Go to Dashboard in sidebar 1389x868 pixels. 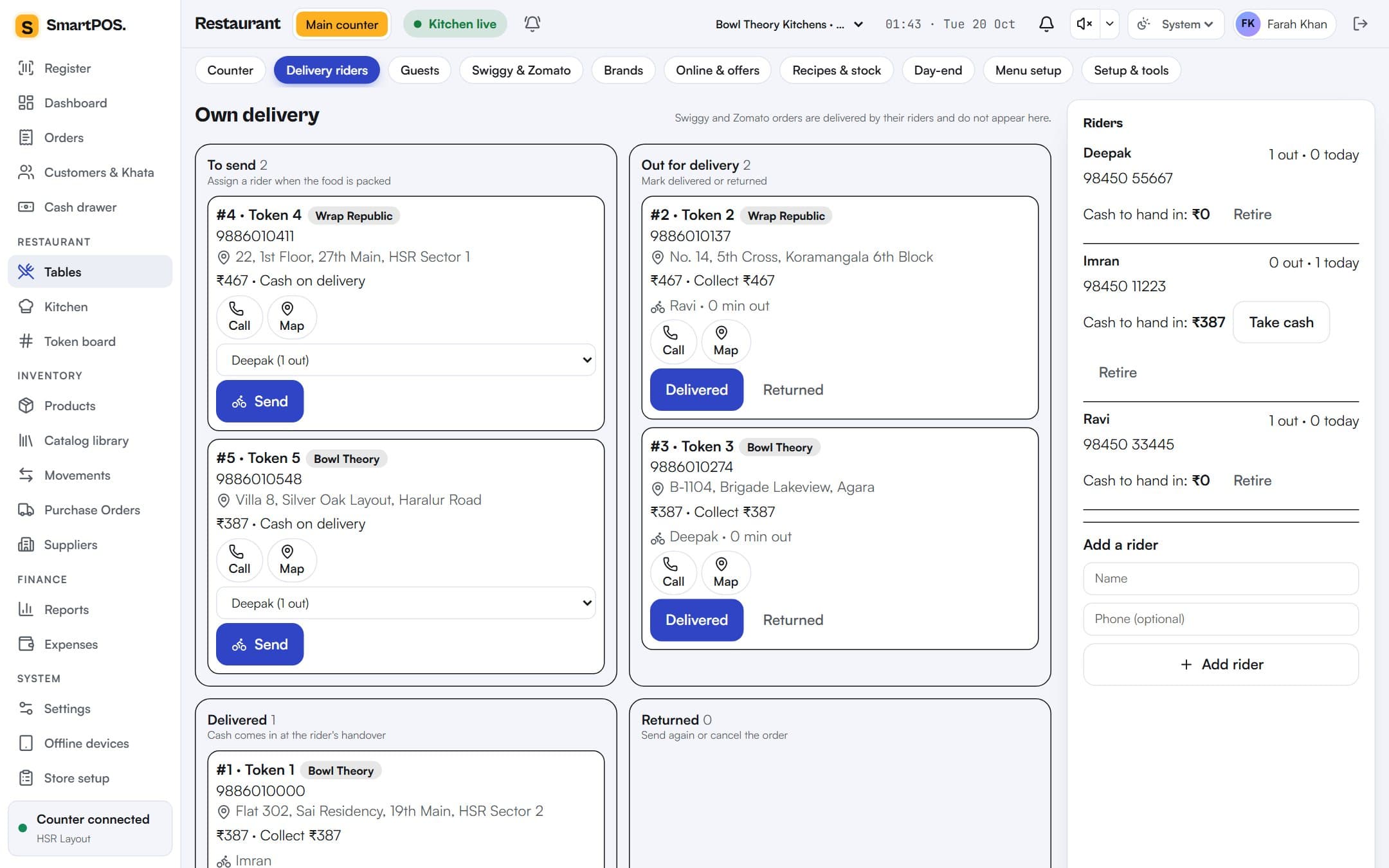click(90, 103)
